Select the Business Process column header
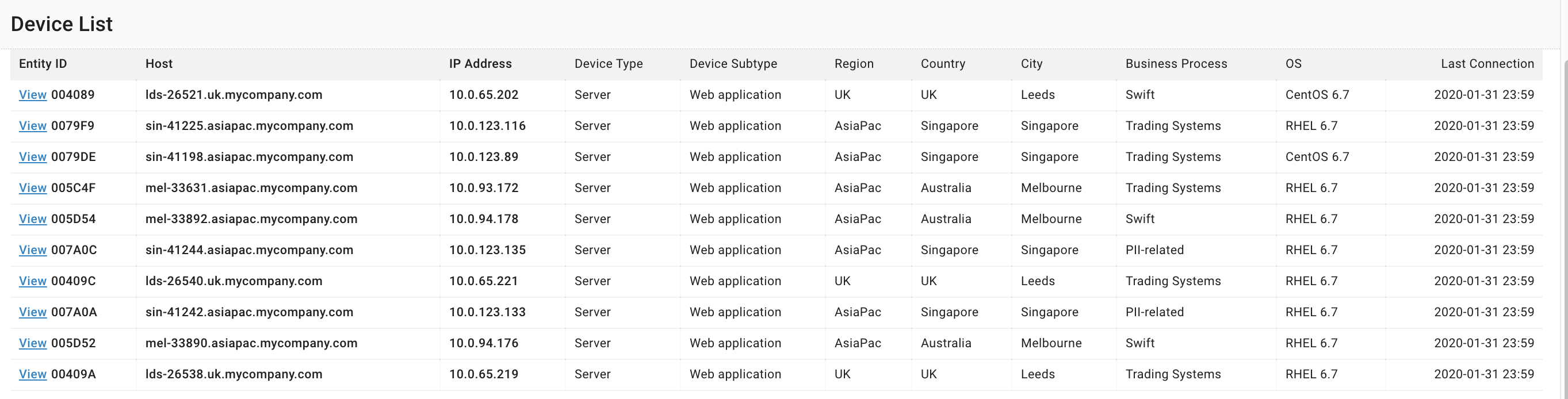Image resolution: width=1568 pixels, height=399 pixels. [1175, 64]
